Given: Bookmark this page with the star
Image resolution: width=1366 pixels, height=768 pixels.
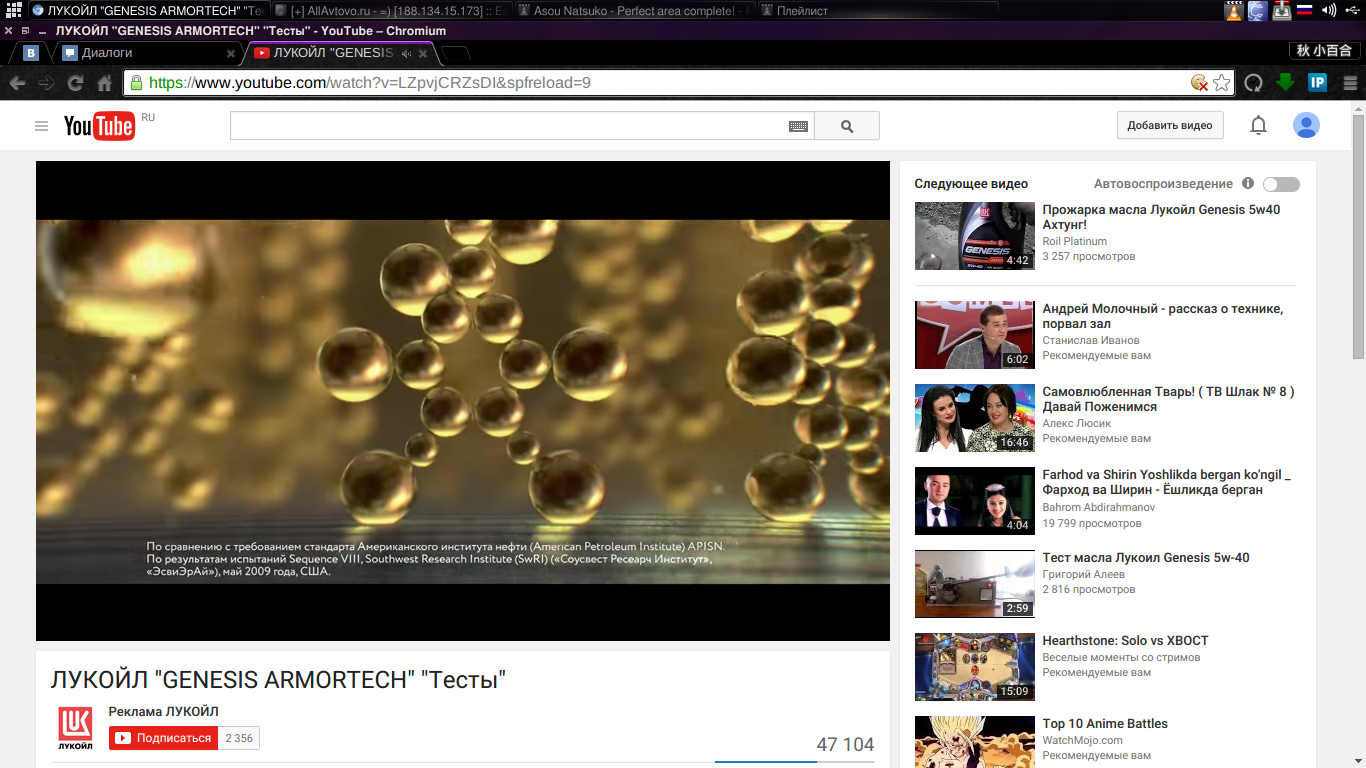Looking at the screenshot, I should [x=1222, y=83].
